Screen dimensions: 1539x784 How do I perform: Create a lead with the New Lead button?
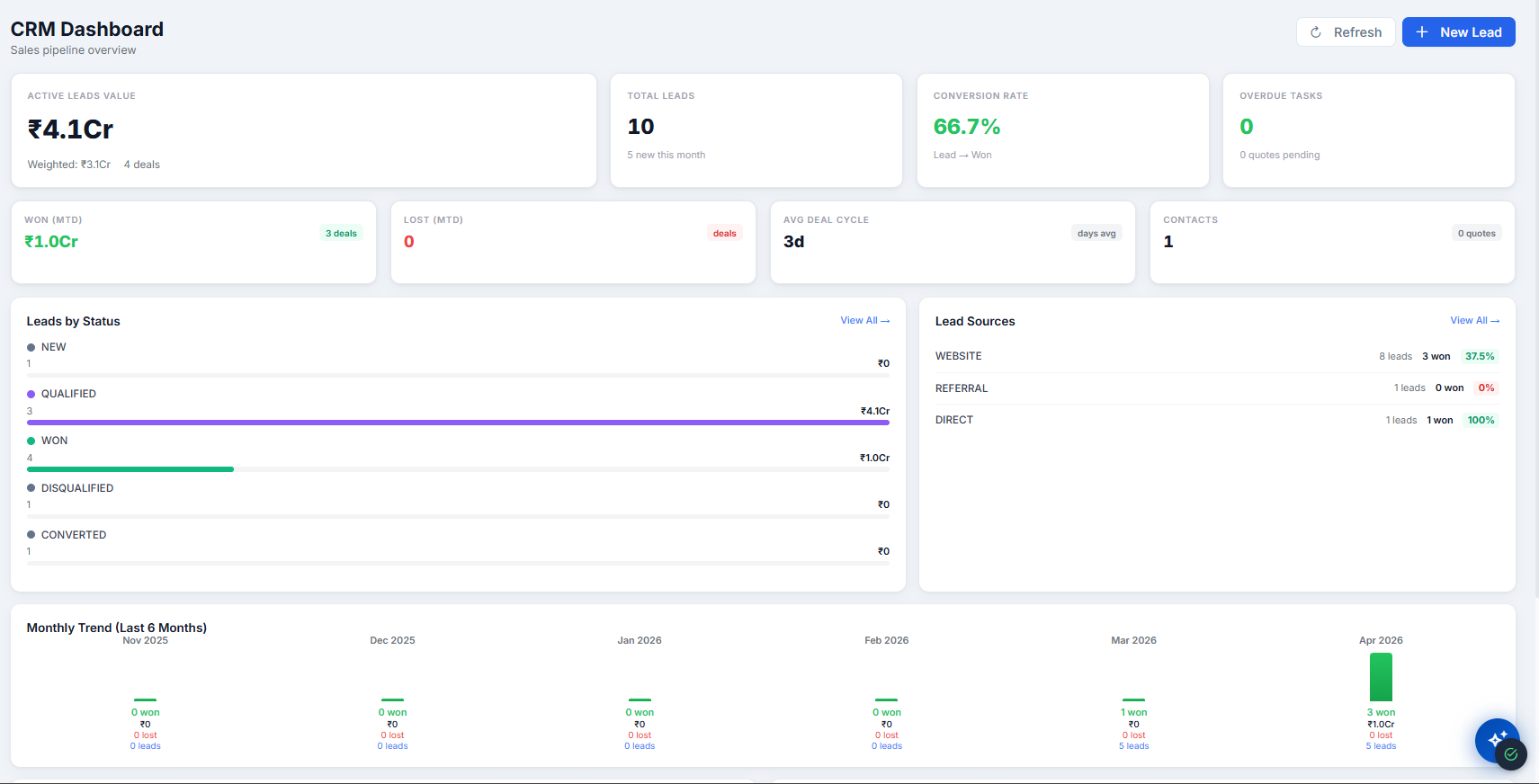(x=1458, y=32)
